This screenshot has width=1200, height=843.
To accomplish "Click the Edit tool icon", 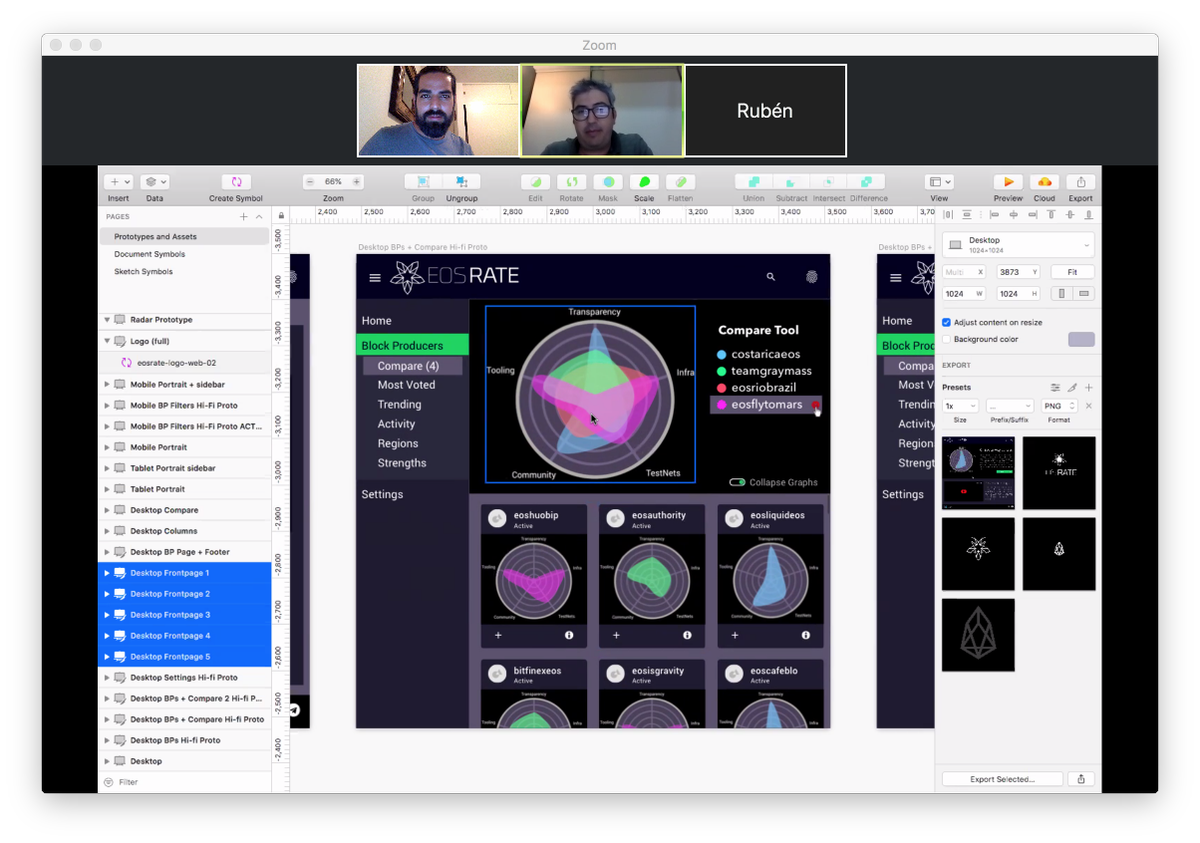I will (x=536, y=182).
